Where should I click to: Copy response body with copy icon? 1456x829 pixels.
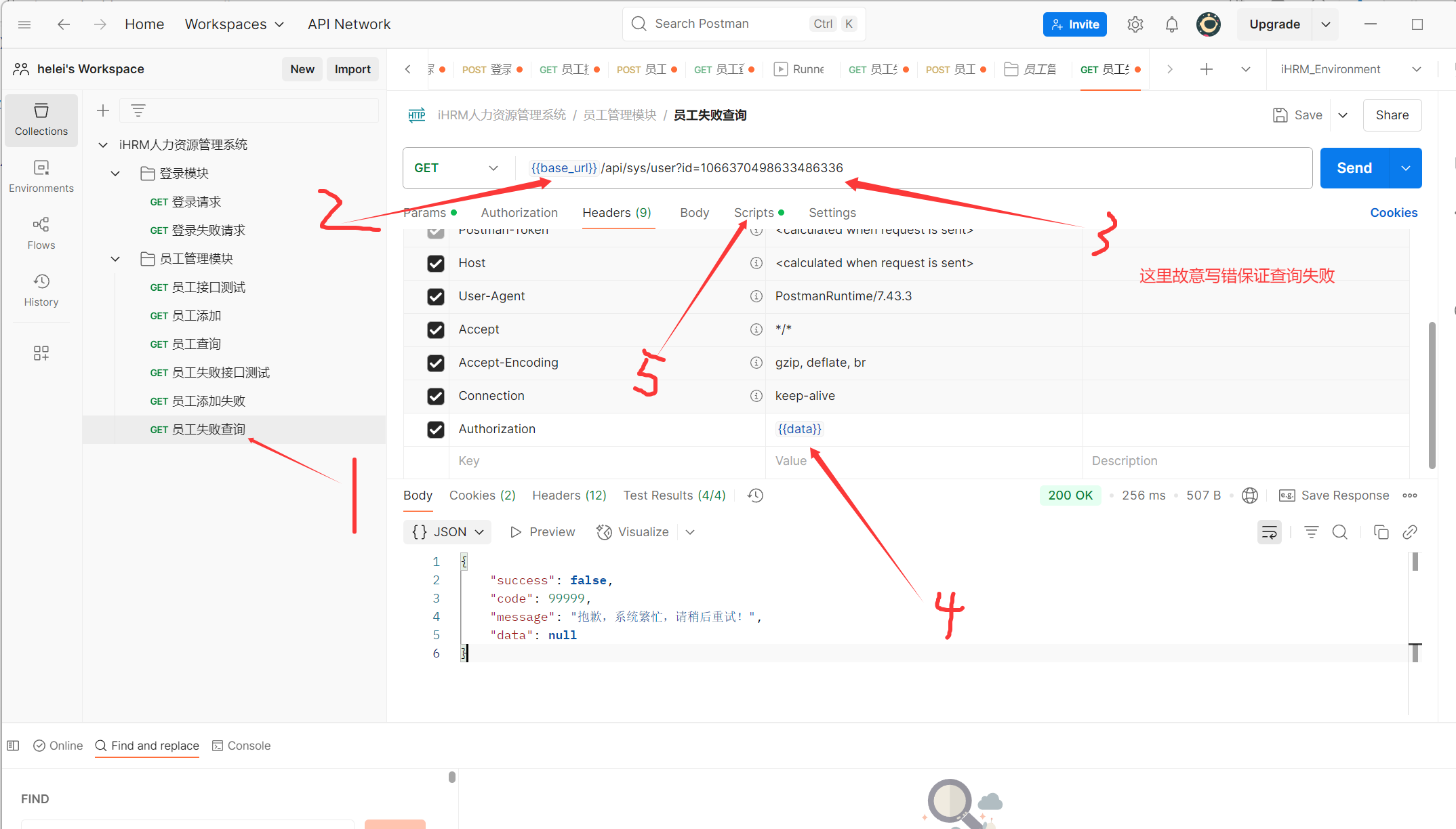(1381, 532)
